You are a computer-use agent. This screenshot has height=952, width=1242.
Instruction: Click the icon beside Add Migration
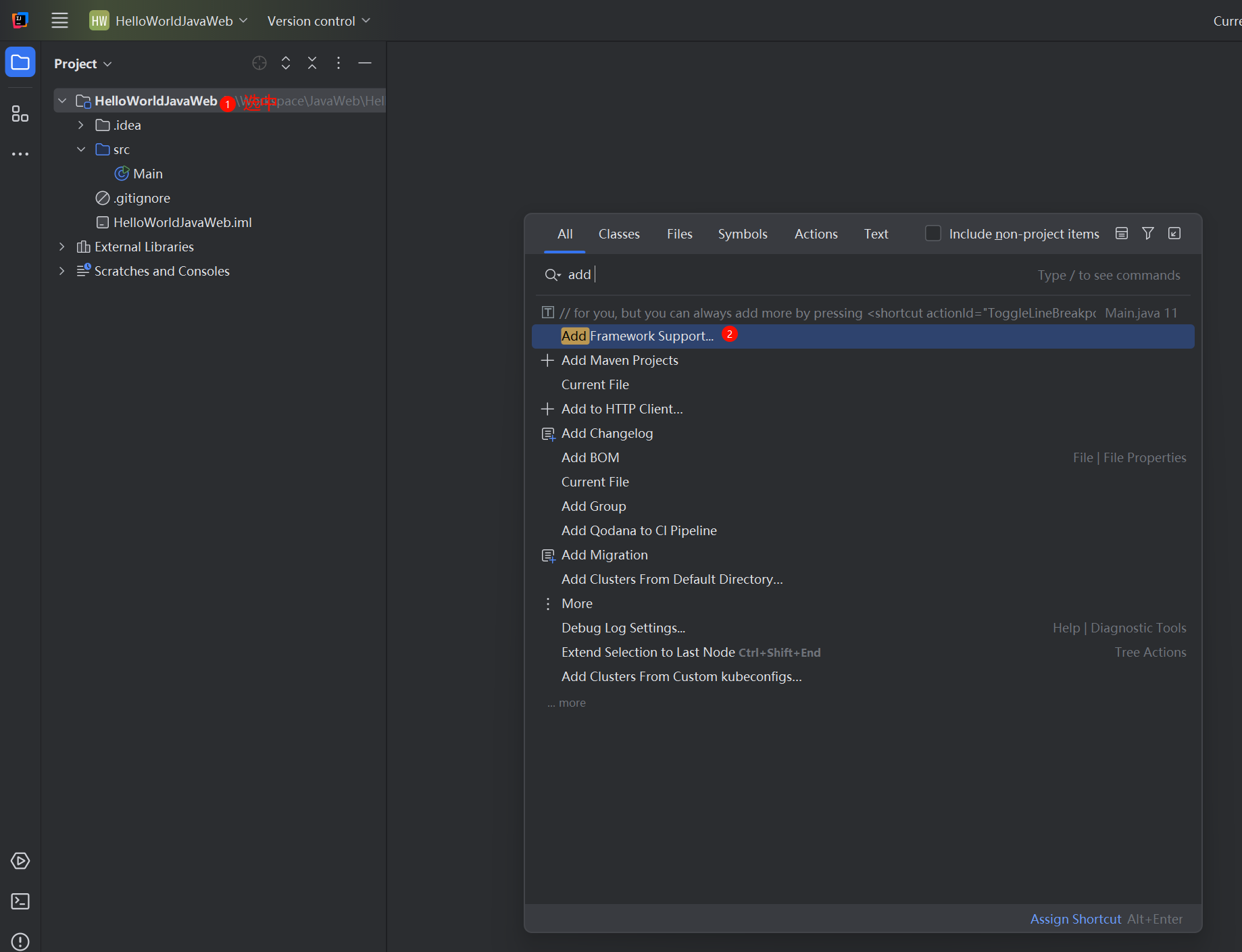point(548,555)
